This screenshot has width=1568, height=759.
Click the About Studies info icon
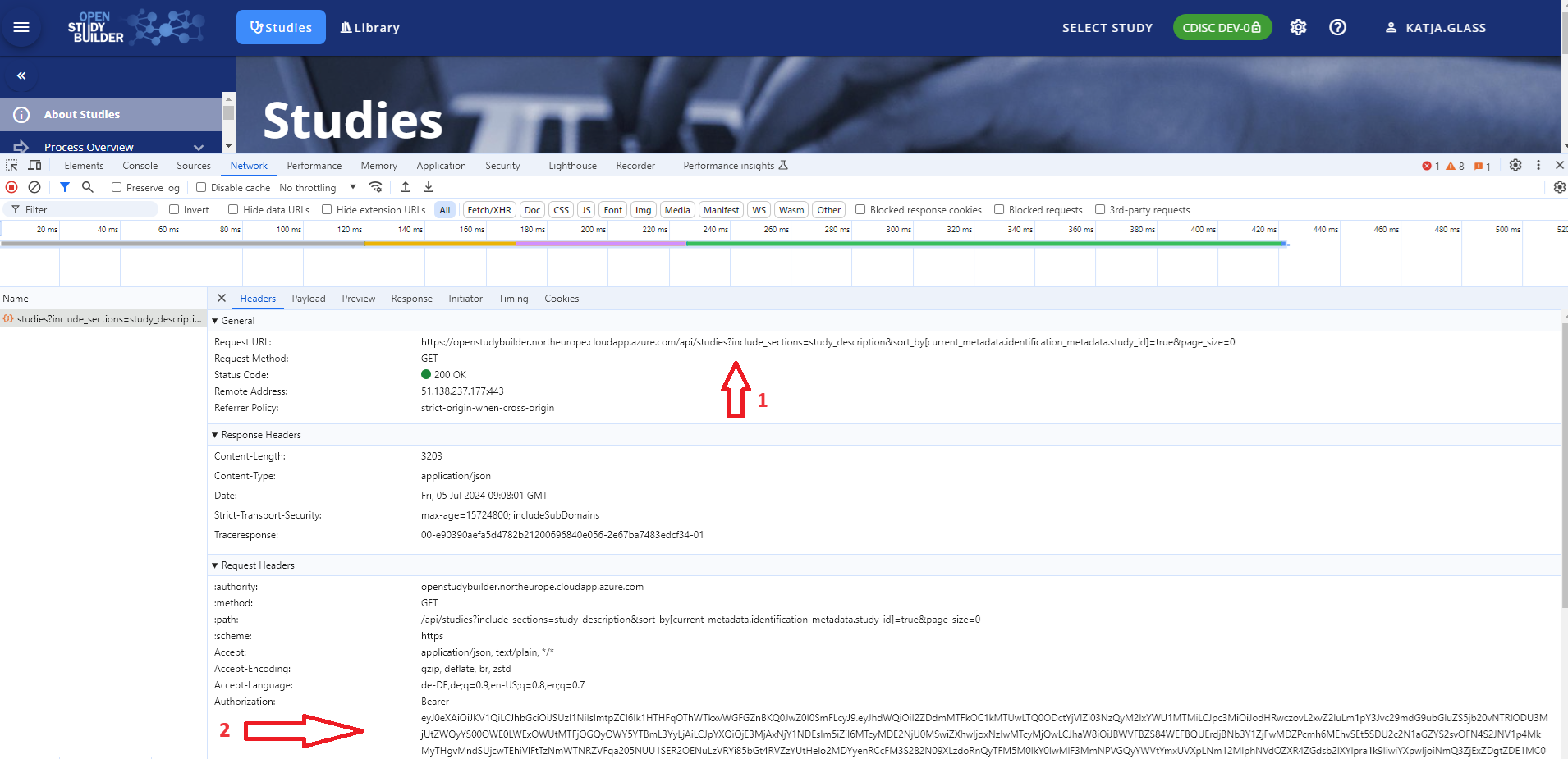(x=21, y=115)
